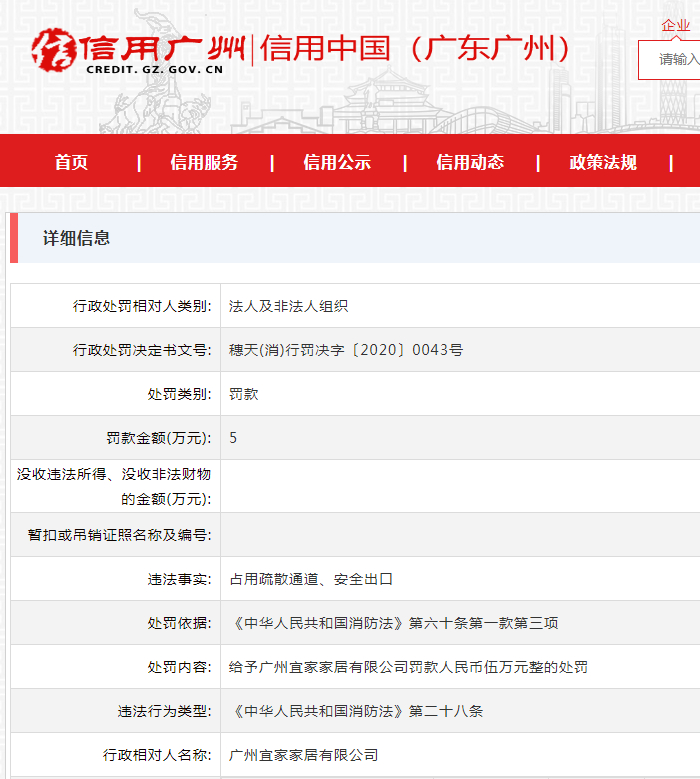Select the 占用疏散通道、安全出口 text
This screenshot has width=700, height=779.
[x=311, y=579]
